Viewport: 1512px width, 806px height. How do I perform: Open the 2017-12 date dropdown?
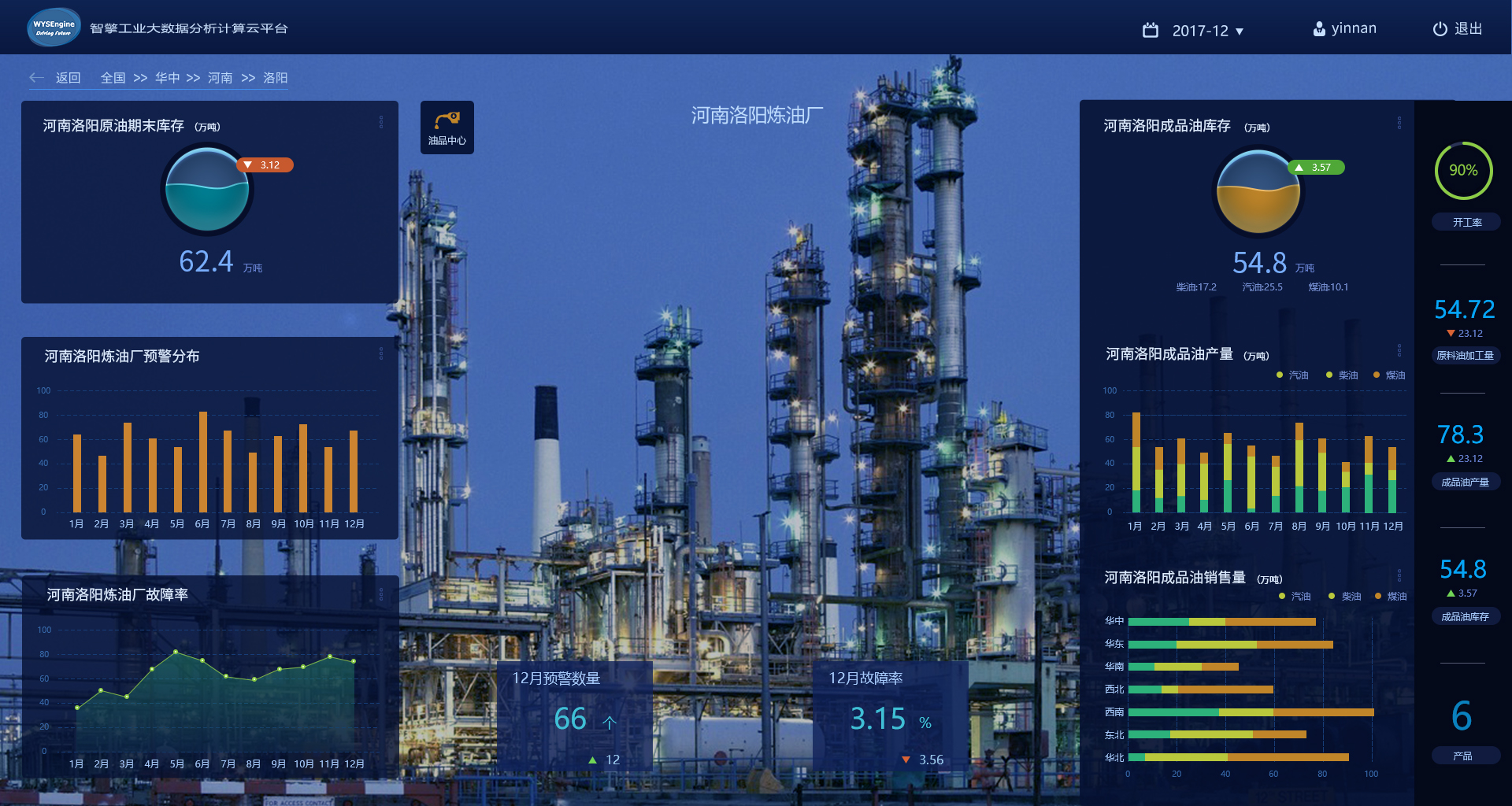[1206, 31]
